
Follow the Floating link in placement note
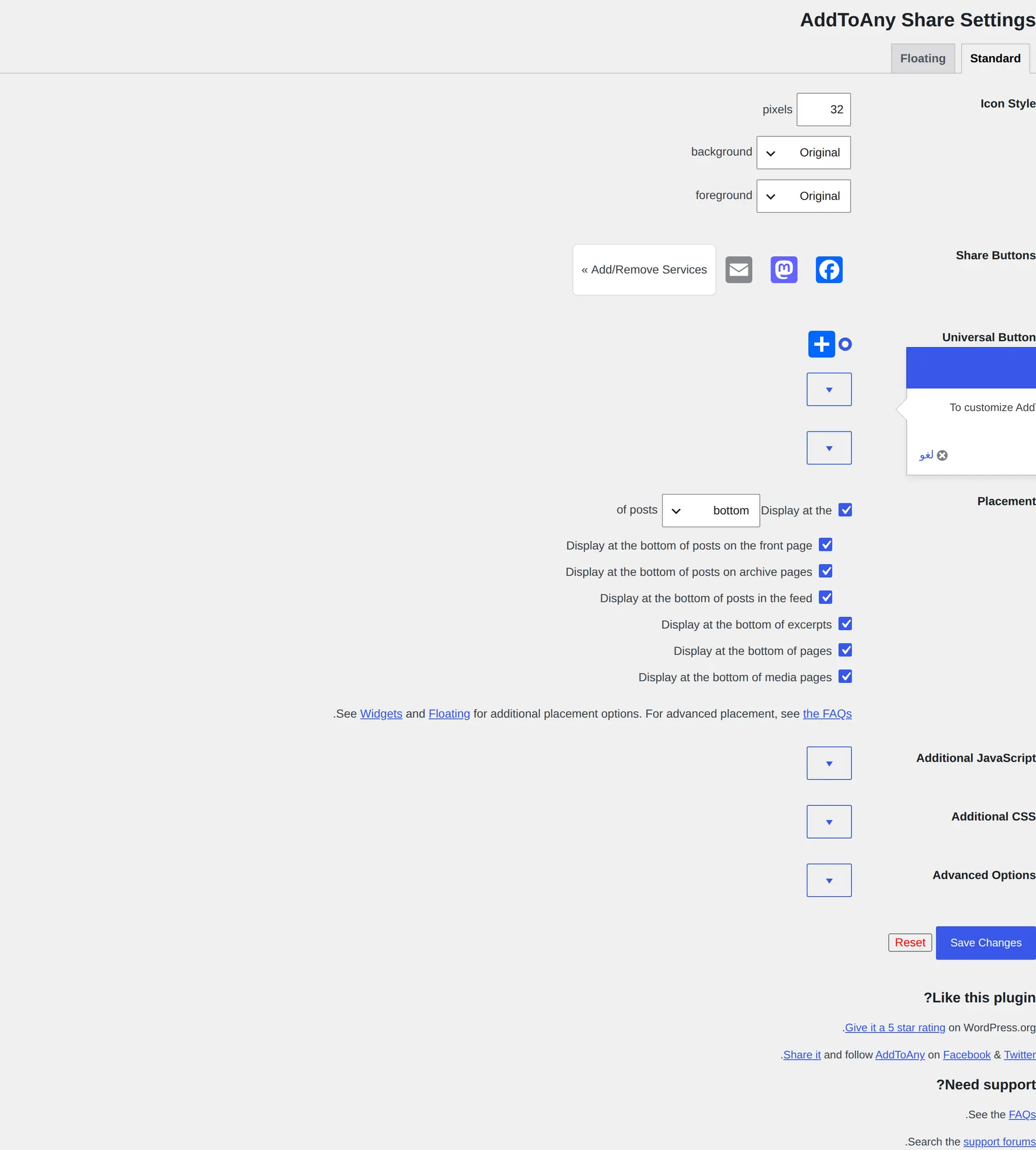click(x=449, y=714)
